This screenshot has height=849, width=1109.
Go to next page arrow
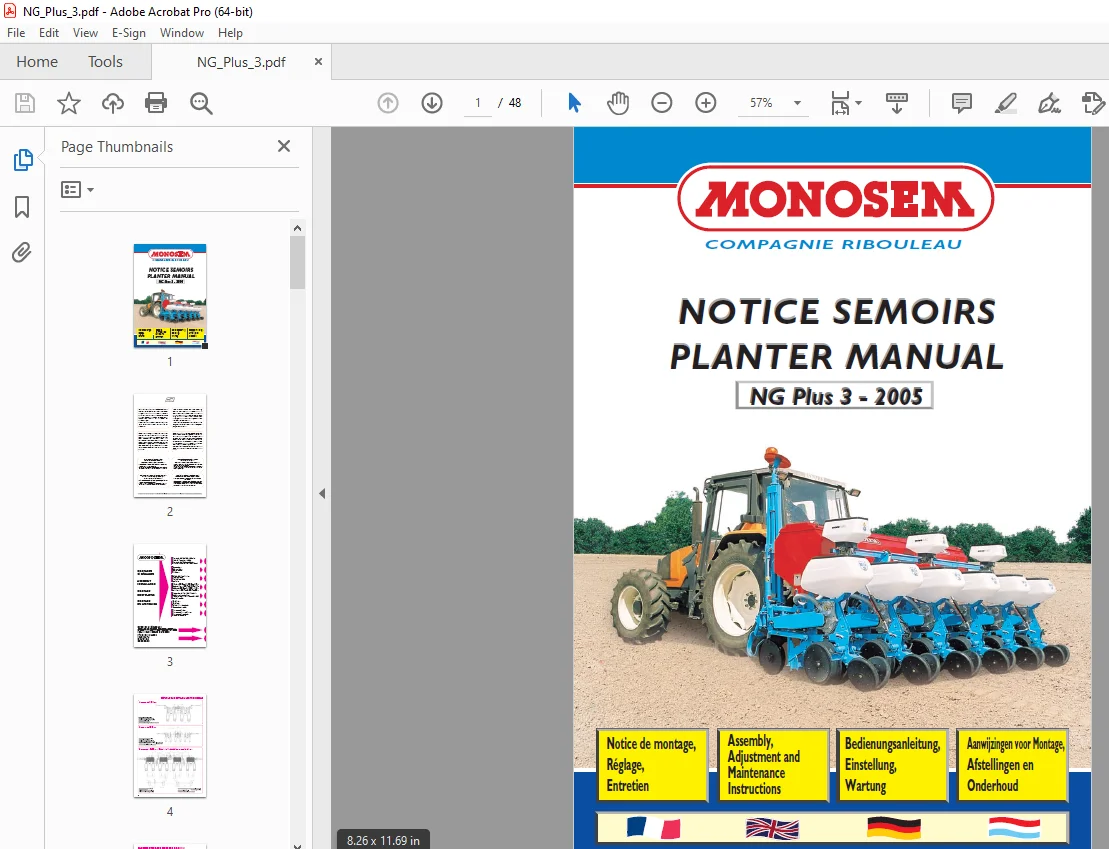[x=431, y=103]
